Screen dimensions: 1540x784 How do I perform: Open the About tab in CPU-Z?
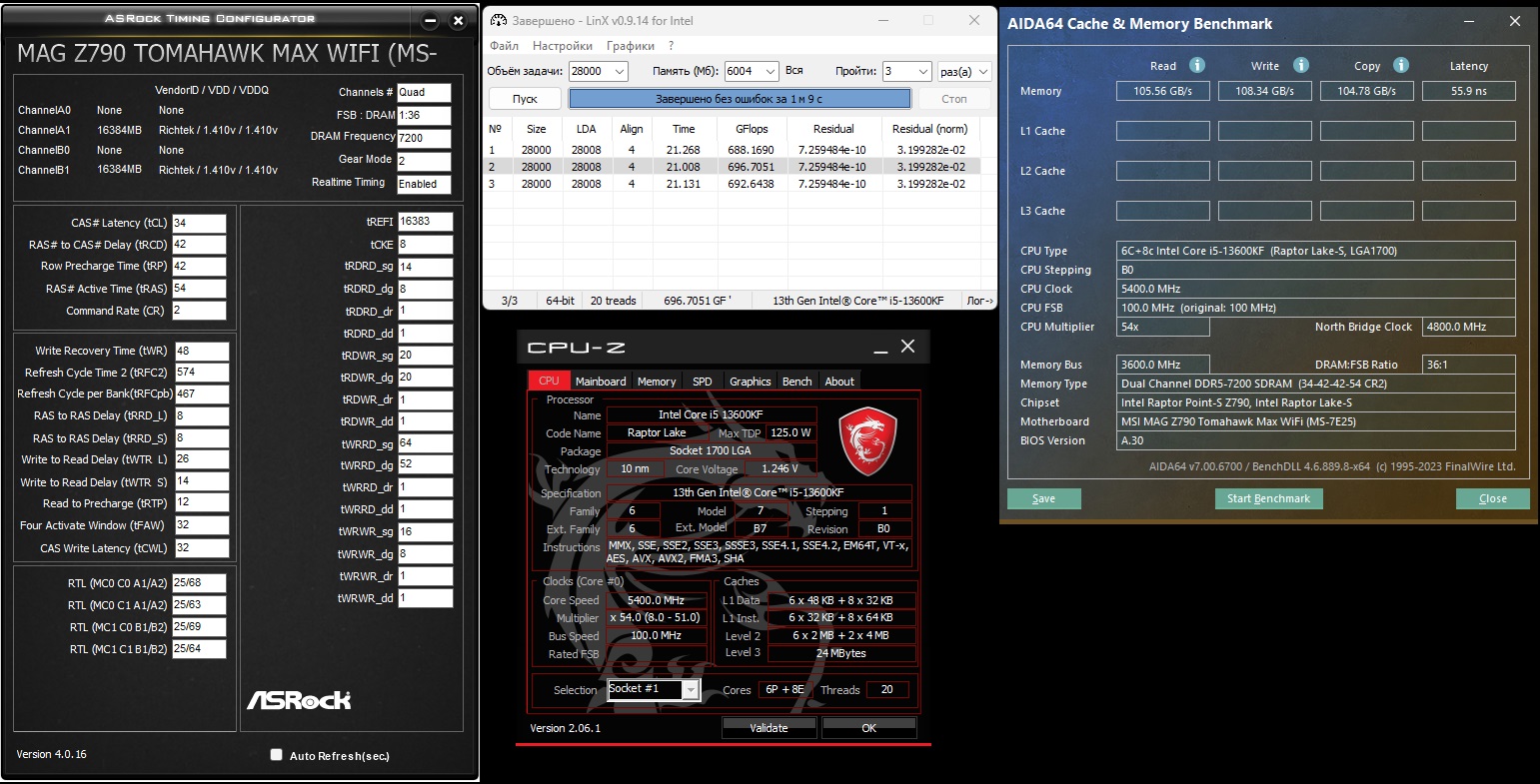[839, 381]
